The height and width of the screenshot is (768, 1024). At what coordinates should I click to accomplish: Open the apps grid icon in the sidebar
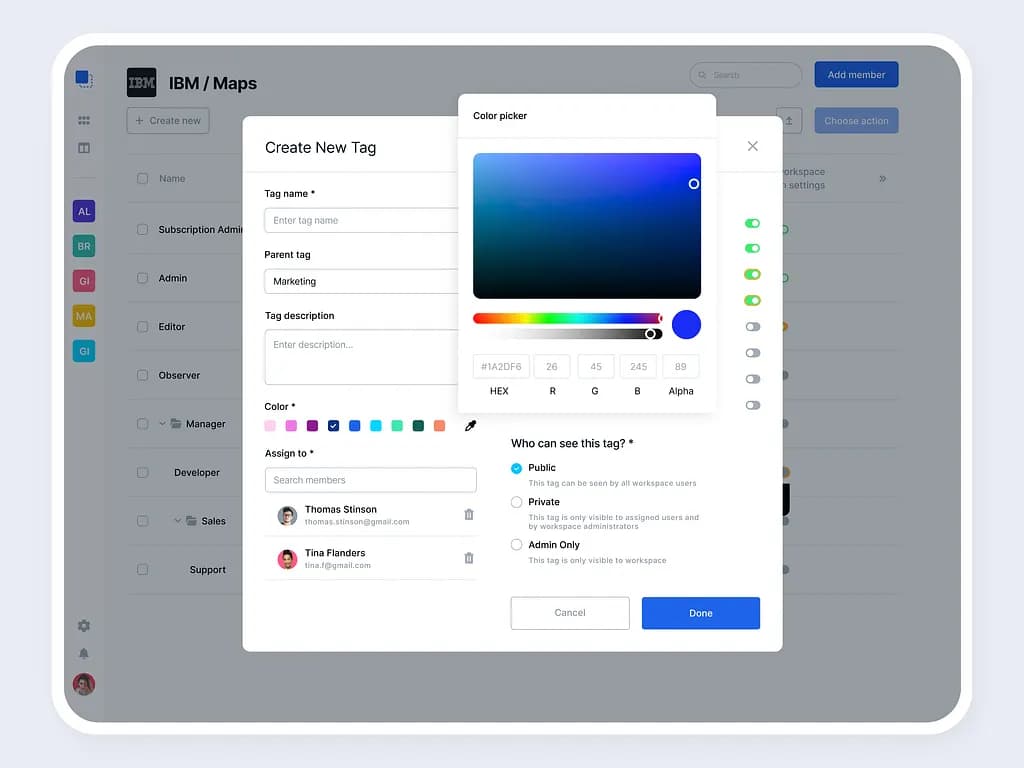point(84,120)
